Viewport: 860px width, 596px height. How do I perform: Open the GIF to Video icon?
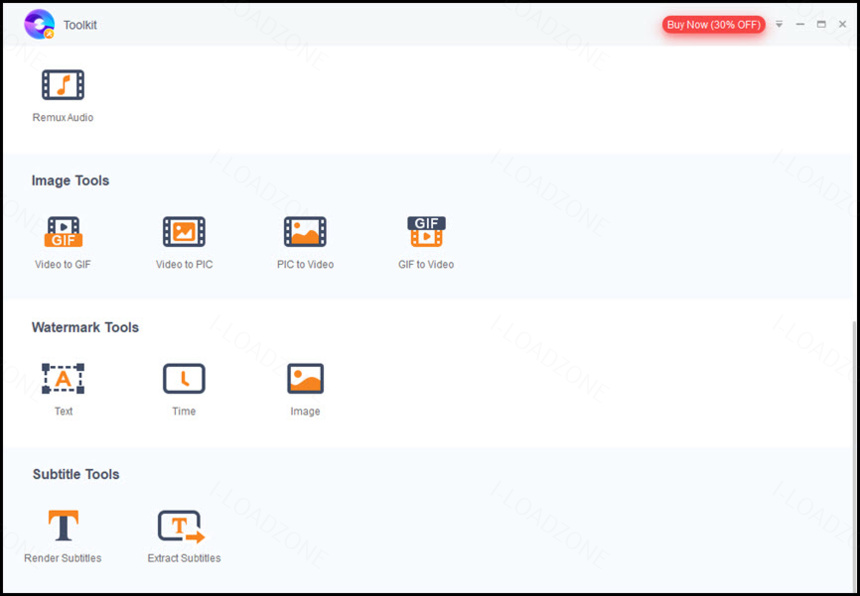[426, 231]
